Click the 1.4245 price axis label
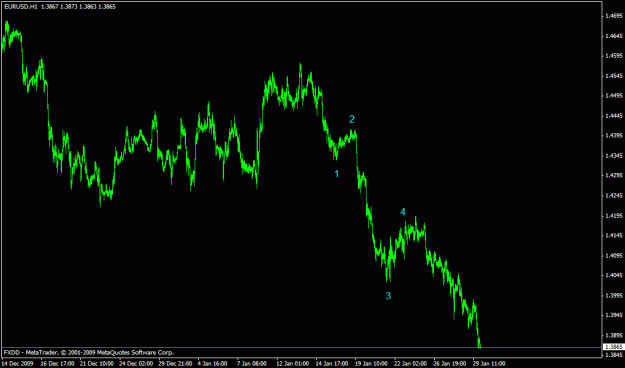Image resolution: width=625 pixels, height=368 pixels. [x=614, y=196]
